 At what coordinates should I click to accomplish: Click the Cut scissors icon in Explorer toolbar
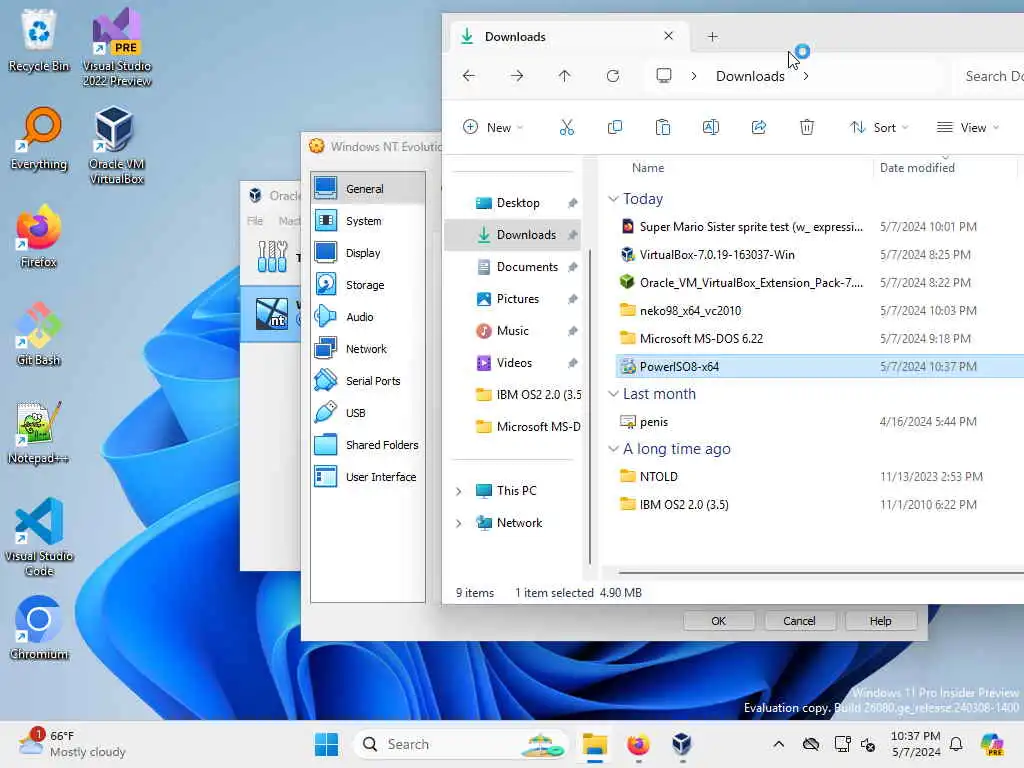(x=566, y=127)
